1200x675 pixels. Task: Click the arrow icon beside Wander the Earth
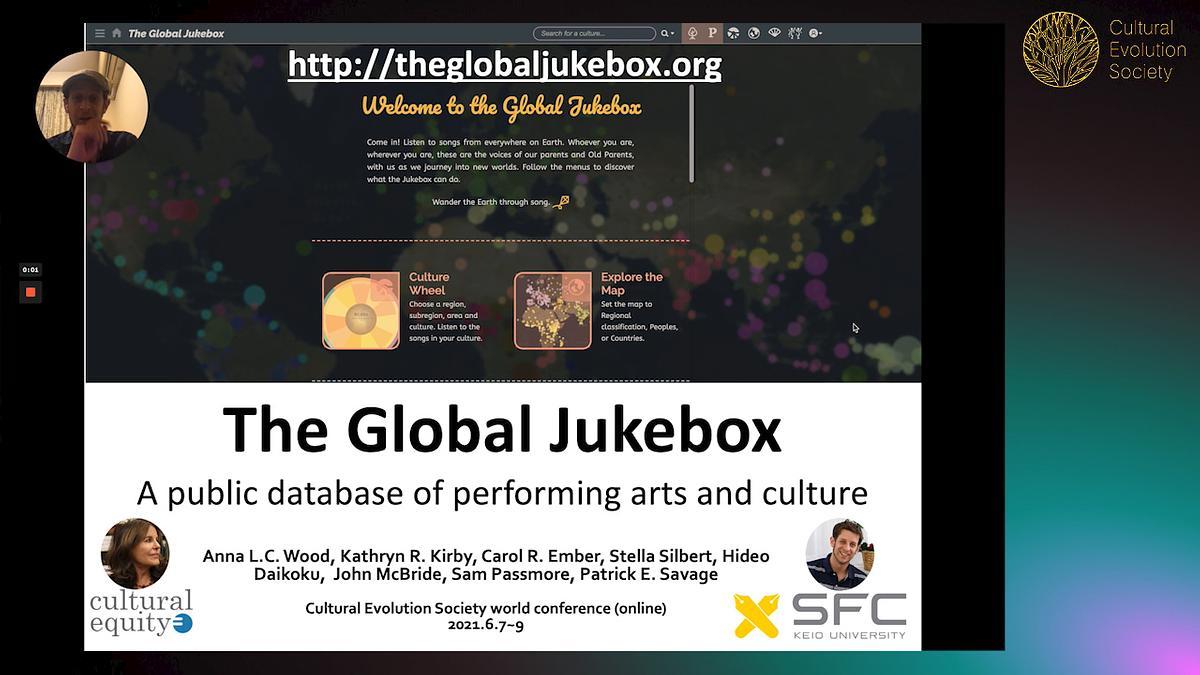click(x=562, y=202)
